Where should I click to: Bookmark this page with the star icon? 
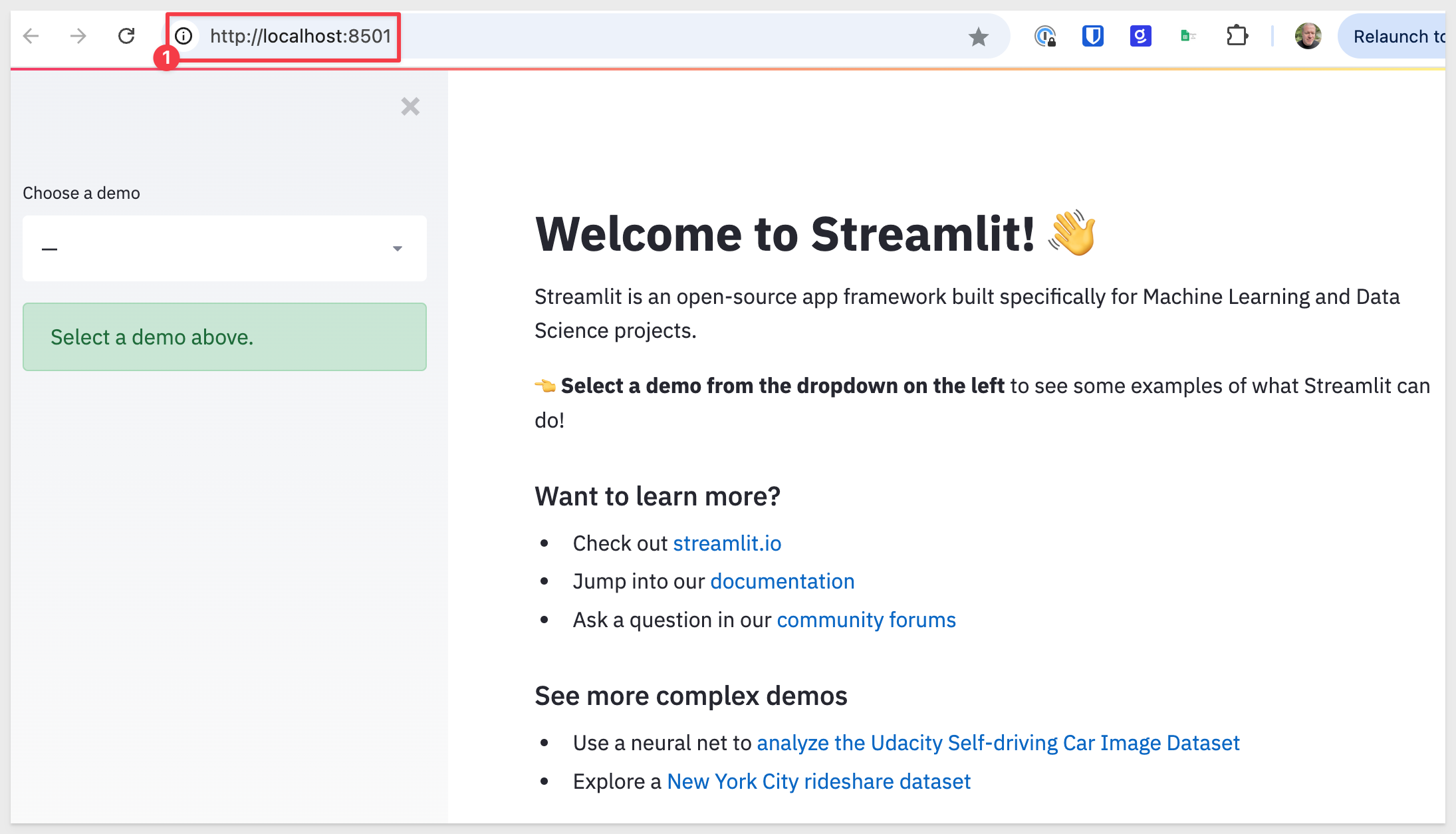(979, 37)
